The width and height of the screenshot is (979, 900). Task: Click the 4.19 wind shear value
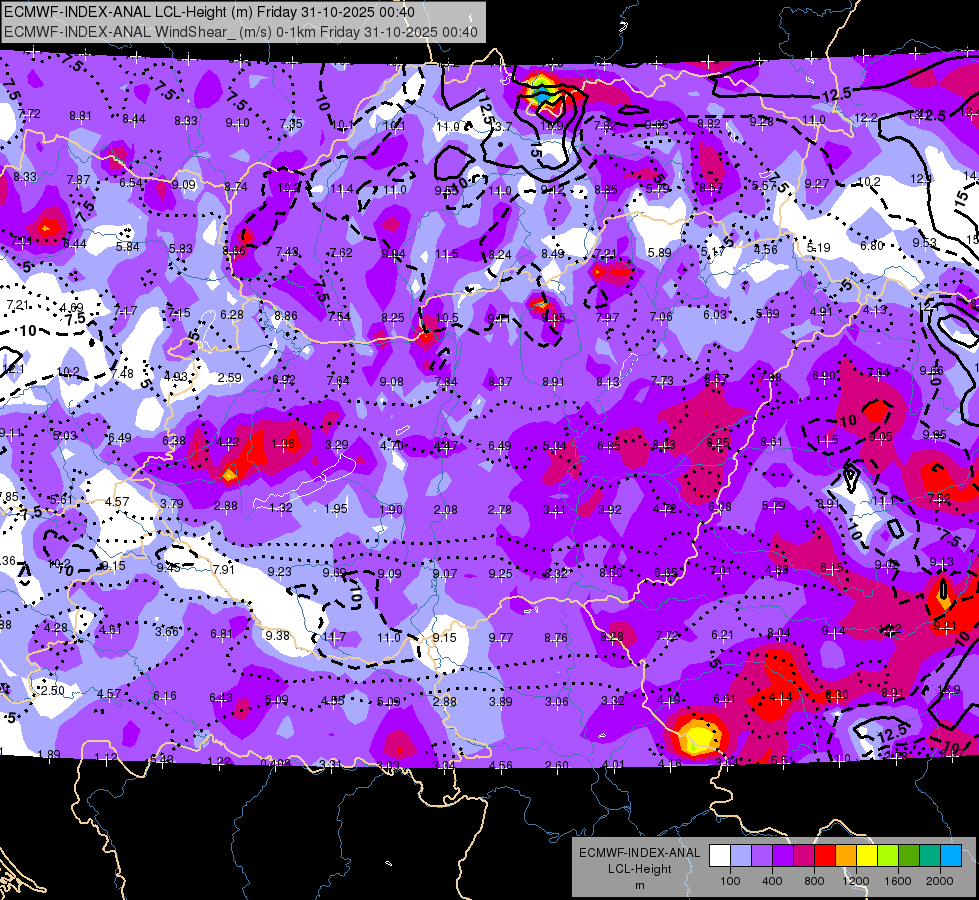tap(668, 700)
